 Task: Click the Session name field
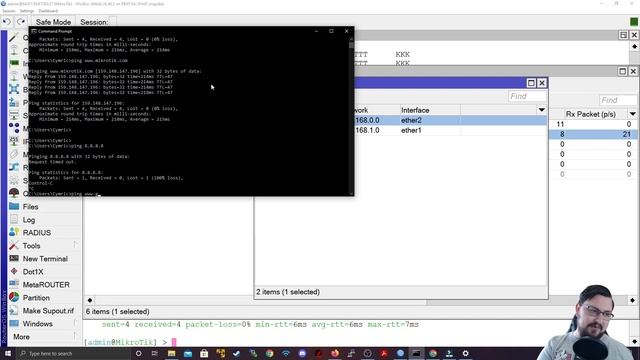point(113,22)
